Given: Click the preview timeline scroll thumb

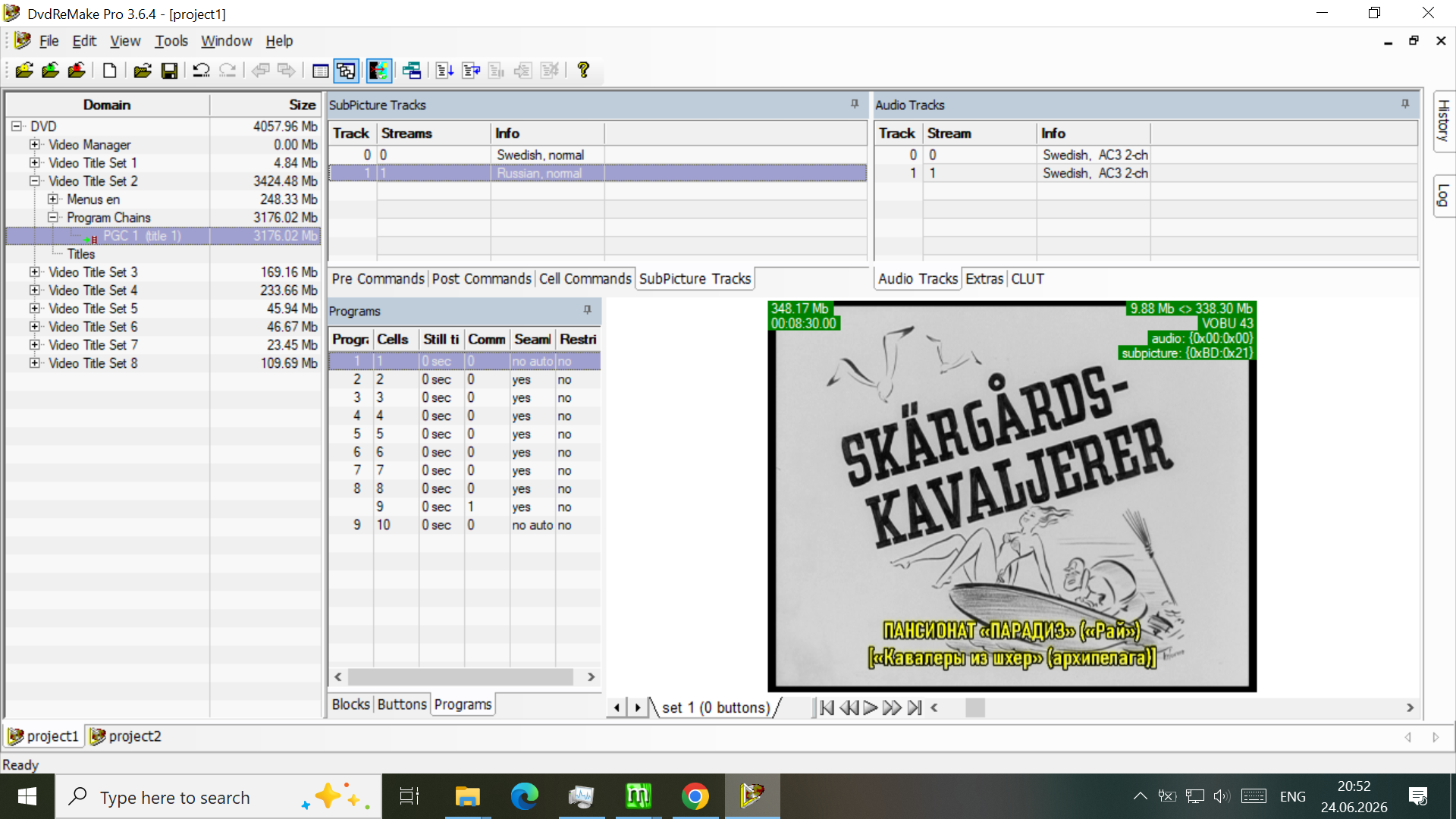Looking at the screenshot, I should (x=974, y=708).
